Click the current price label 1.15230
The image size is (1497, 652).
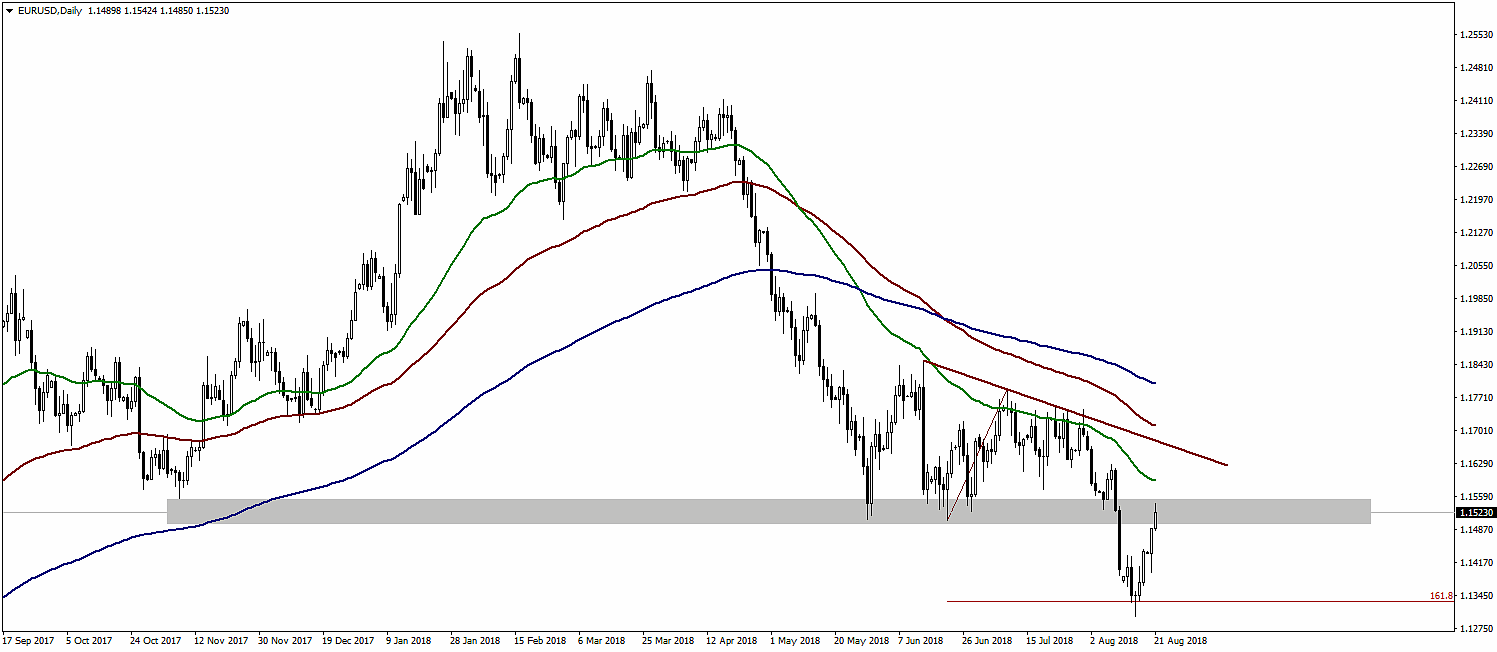coord(1476,512)
